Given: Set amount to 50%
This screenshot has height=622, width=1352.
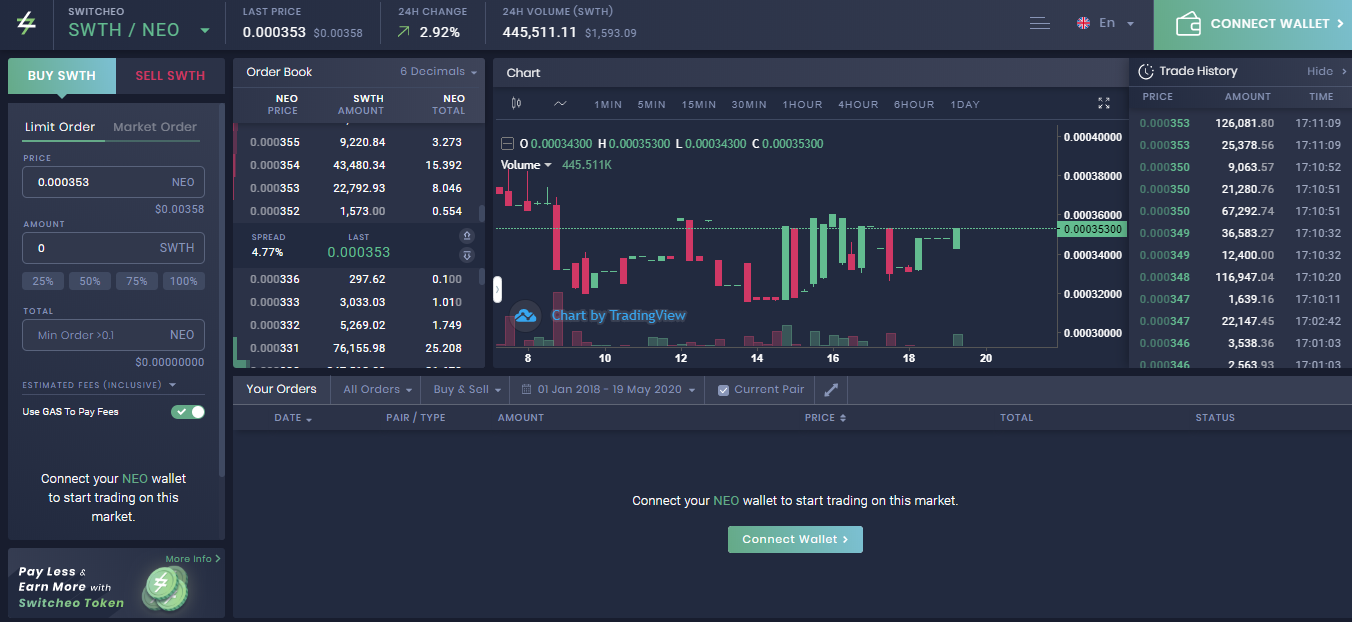Looking at the screenshot, I should coord(90,281).
